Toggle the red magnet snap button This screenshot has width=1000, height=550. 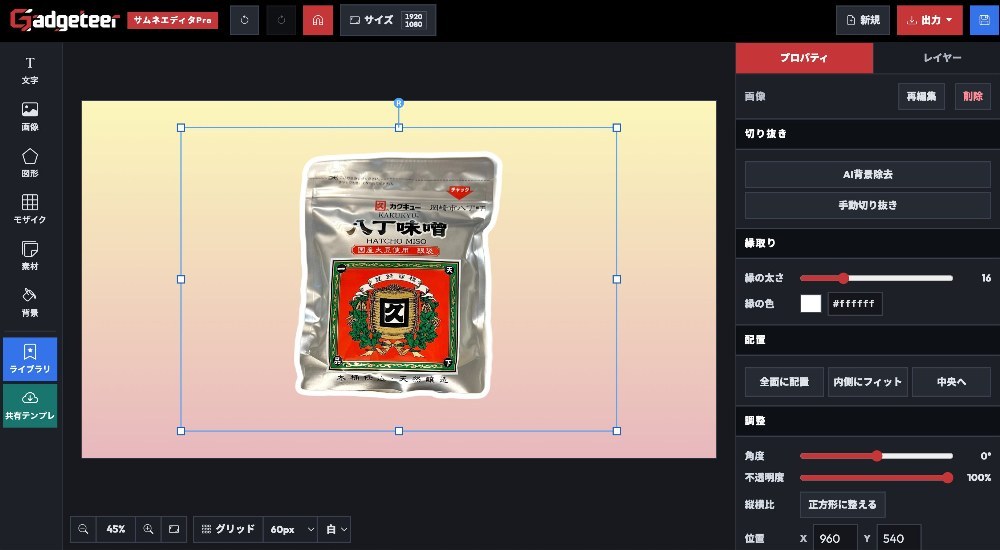click(x=318, y=20)
